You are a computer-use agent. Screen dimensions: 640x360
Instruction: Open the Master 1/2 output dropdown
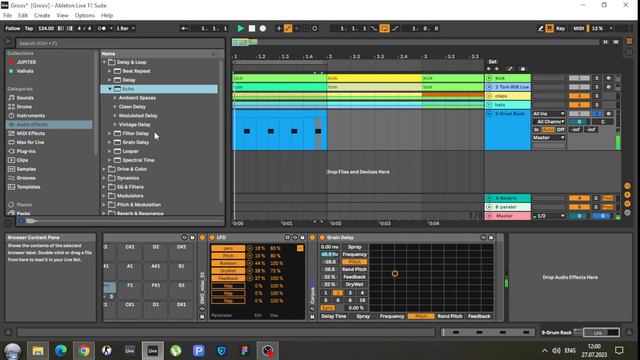coord(549,216)
